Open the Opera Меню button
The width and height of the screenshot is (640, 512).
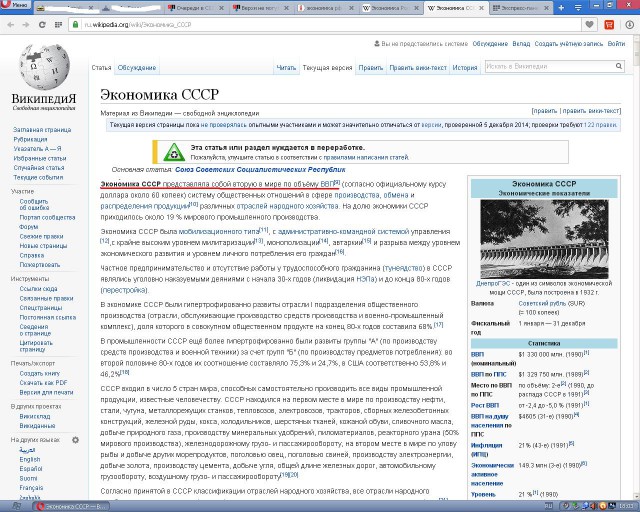point(15,5)
